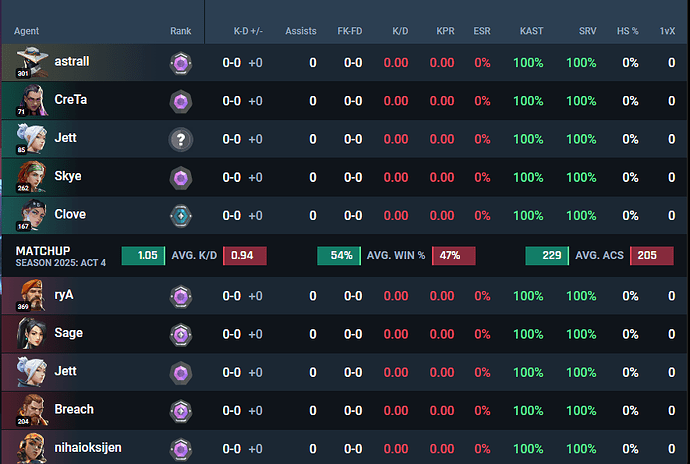
Task: Open nihaioksijen's player name link
Action: tap(88, 448)
